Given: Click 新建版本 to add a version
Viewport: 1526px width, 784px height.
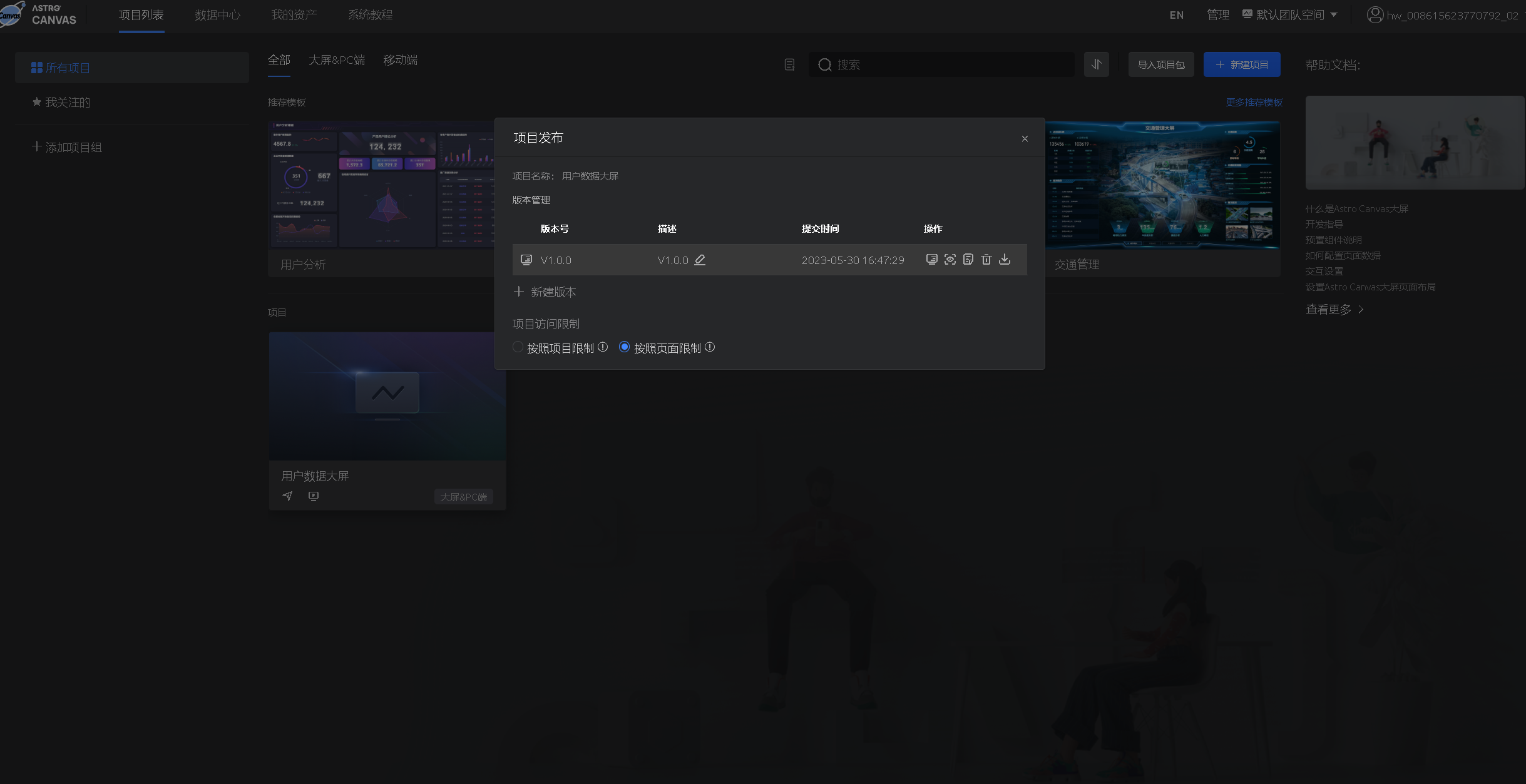Looking at the screenshot, I should coord(545,292).
